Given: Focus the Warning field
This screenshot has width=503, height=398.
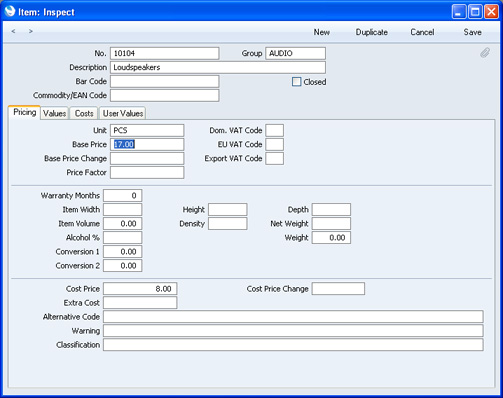Looking at the screenshot, I should [293, 331].
